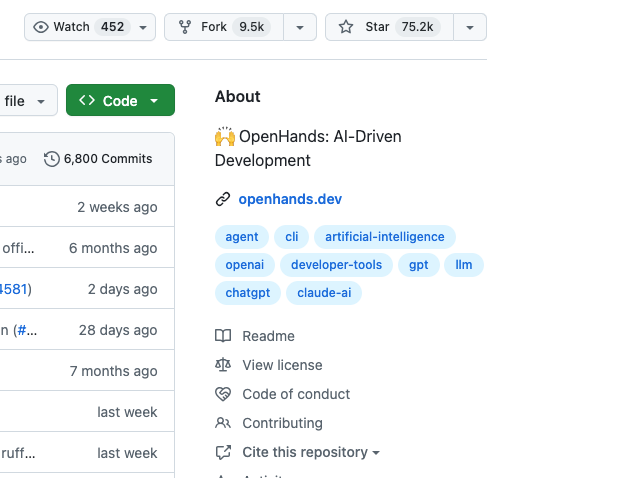Select the agent topic tag
Screen dimensions: 626x478
(x=242, y=237)
